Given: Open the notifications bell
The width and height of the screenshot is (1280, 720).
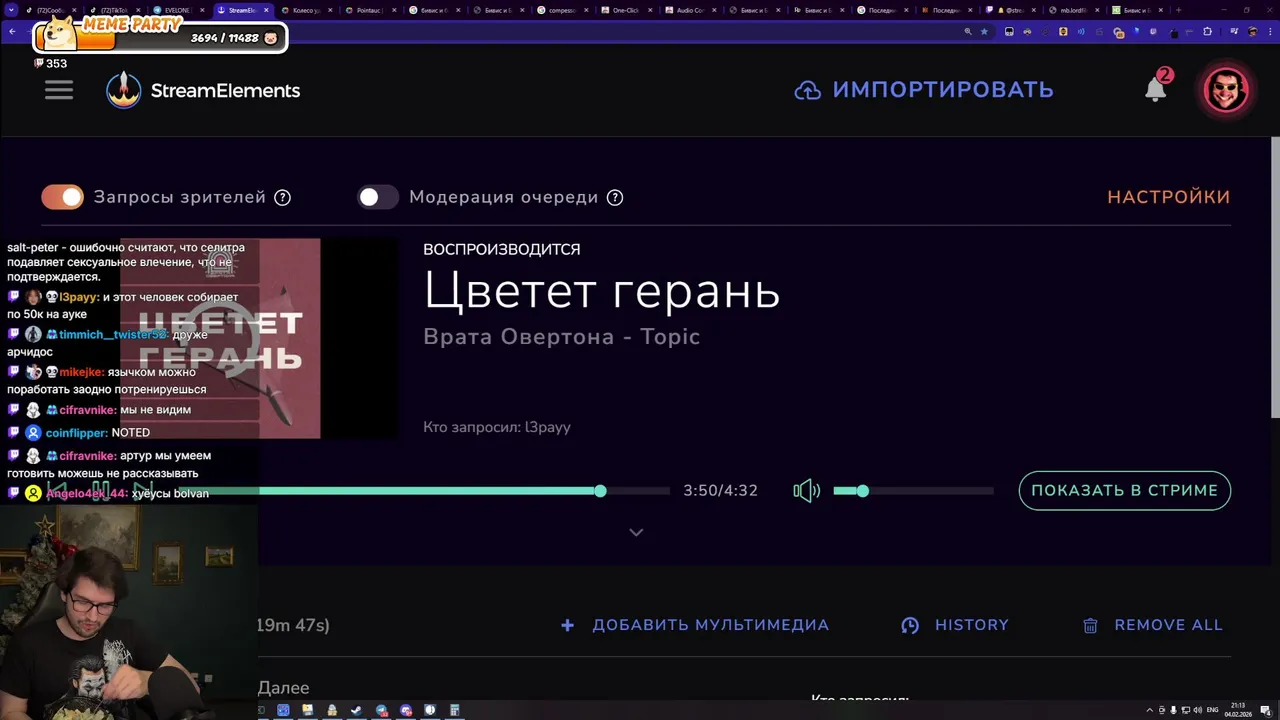Looking at the screenshot, I should pyautogui.click(x=1156, y=89).
